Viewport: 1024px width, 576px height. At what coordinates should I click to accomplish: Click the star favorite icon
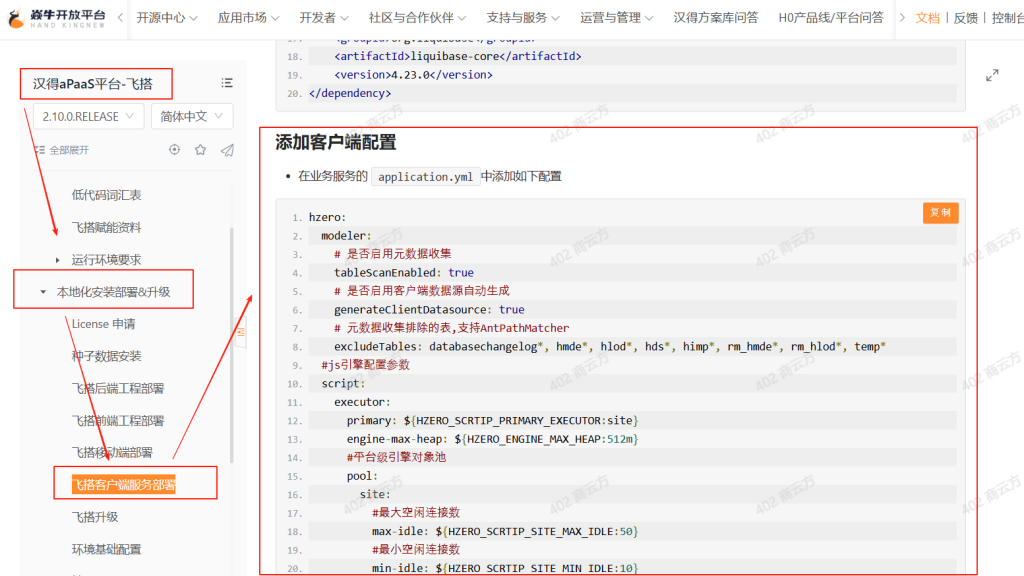coord(200,150)
